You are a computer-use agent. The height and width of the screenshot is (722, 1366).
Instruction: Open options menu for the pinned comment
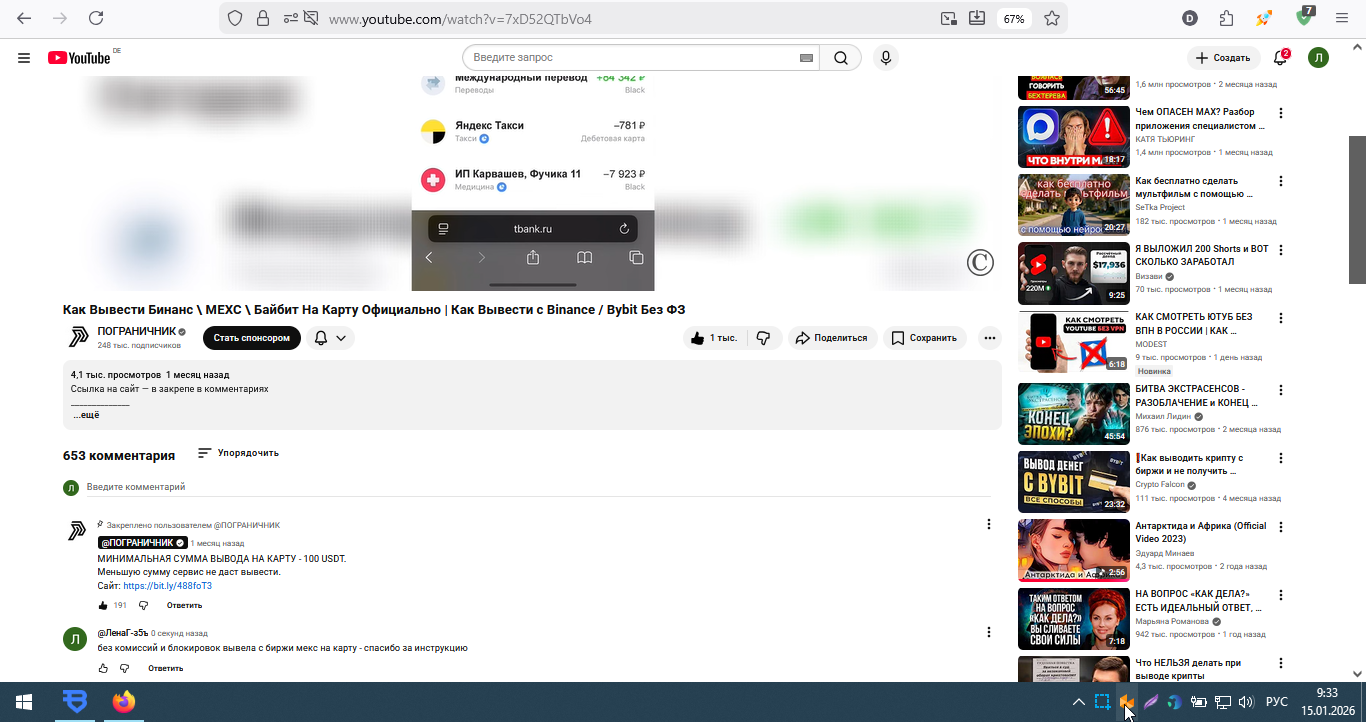click(989, 524)
